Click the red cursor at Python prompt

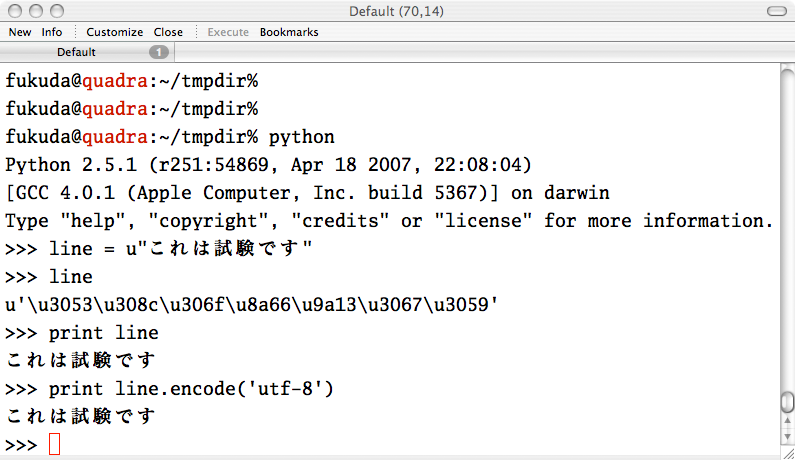(x=54, y=444)
